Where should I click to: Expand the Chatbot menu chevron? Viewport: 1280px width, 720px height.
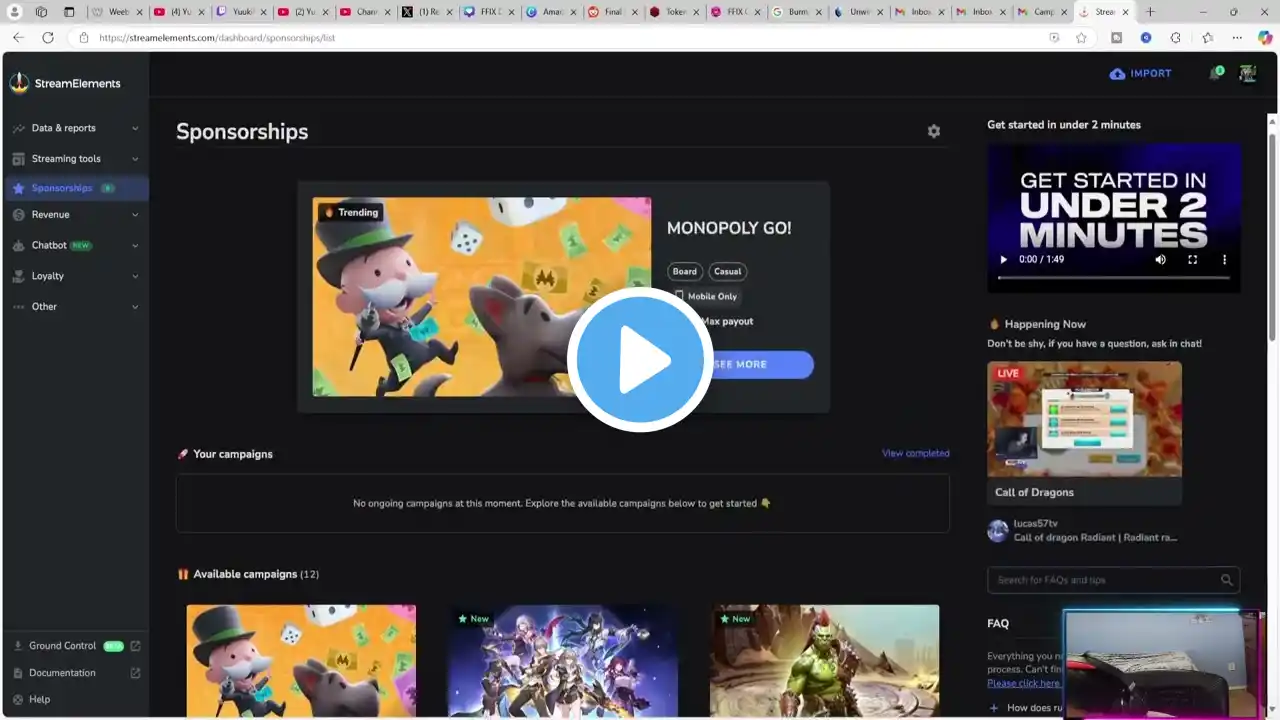coord(135,246)
